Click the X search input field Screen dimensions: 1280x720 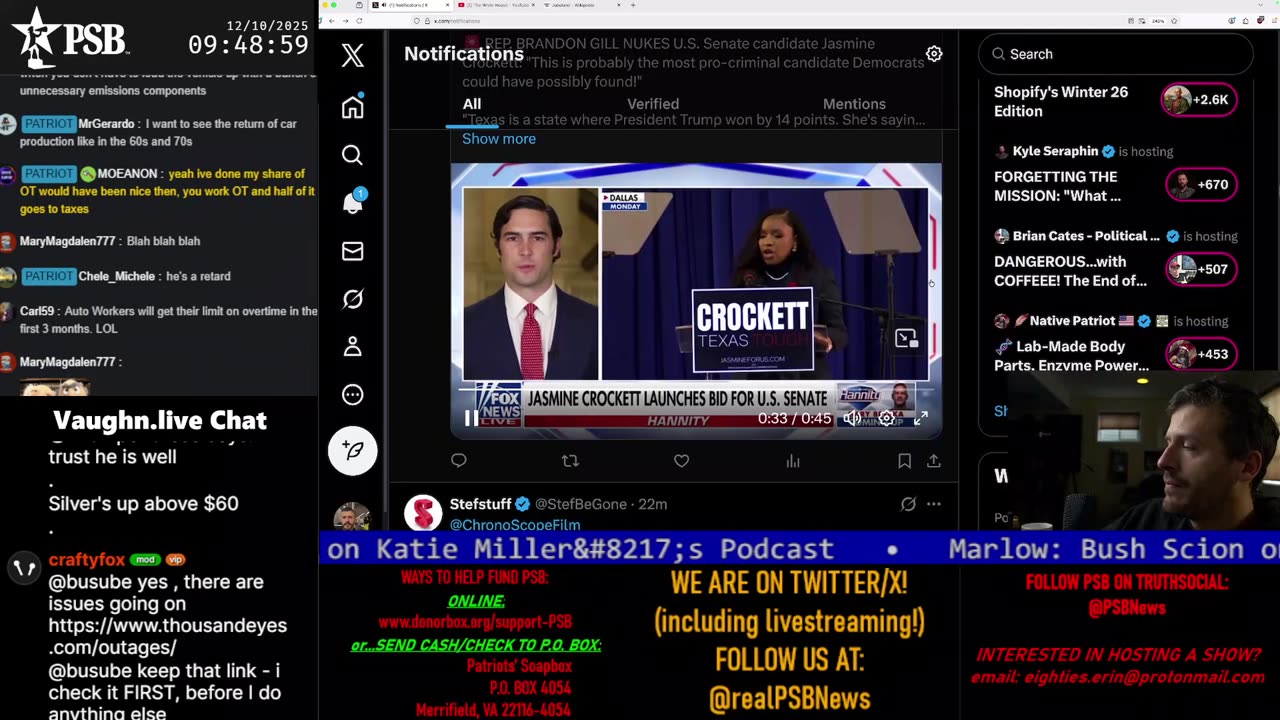1115,54
